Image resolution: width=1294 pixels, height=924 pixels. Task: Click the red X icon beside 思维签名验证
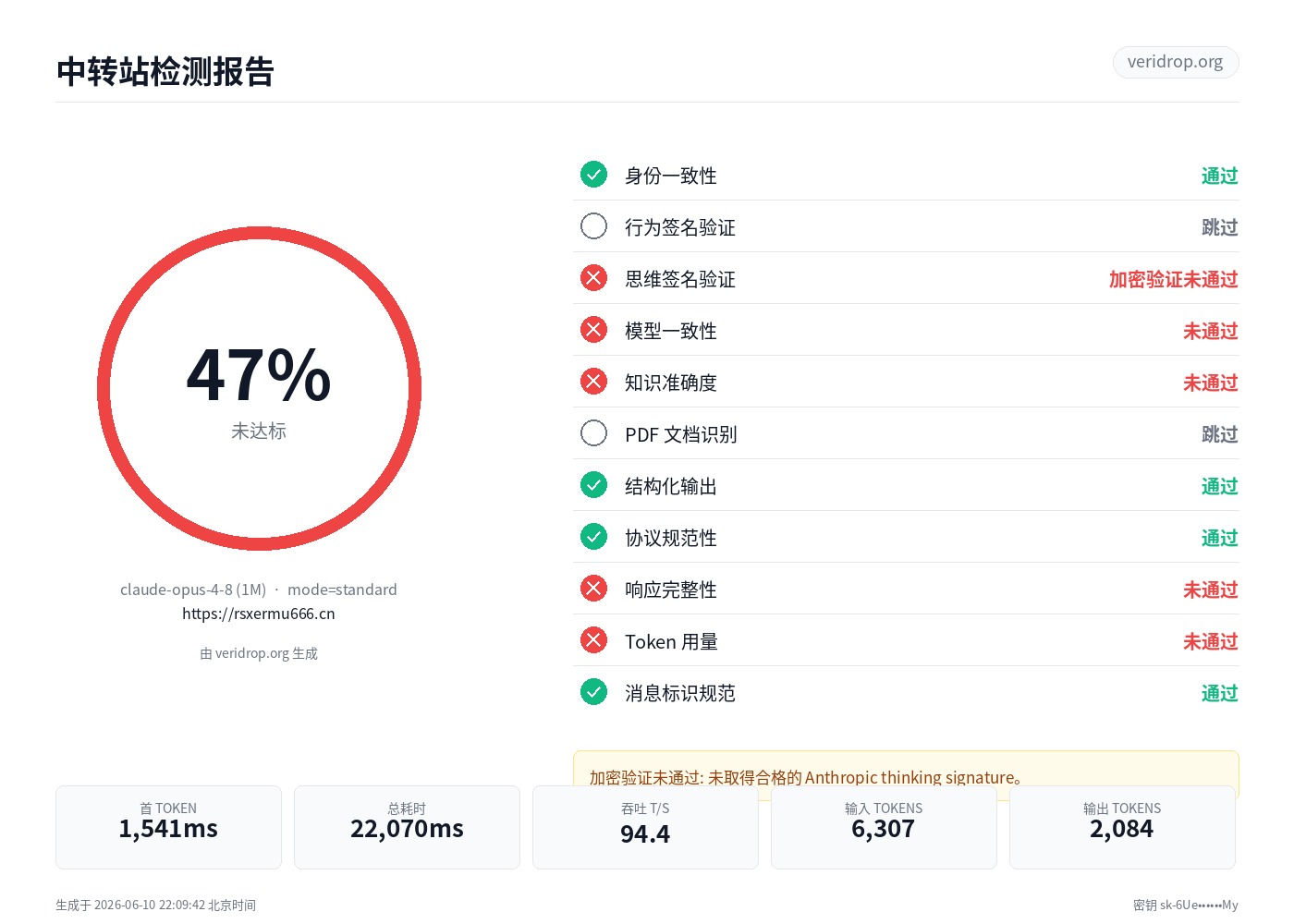coord(593,278)
